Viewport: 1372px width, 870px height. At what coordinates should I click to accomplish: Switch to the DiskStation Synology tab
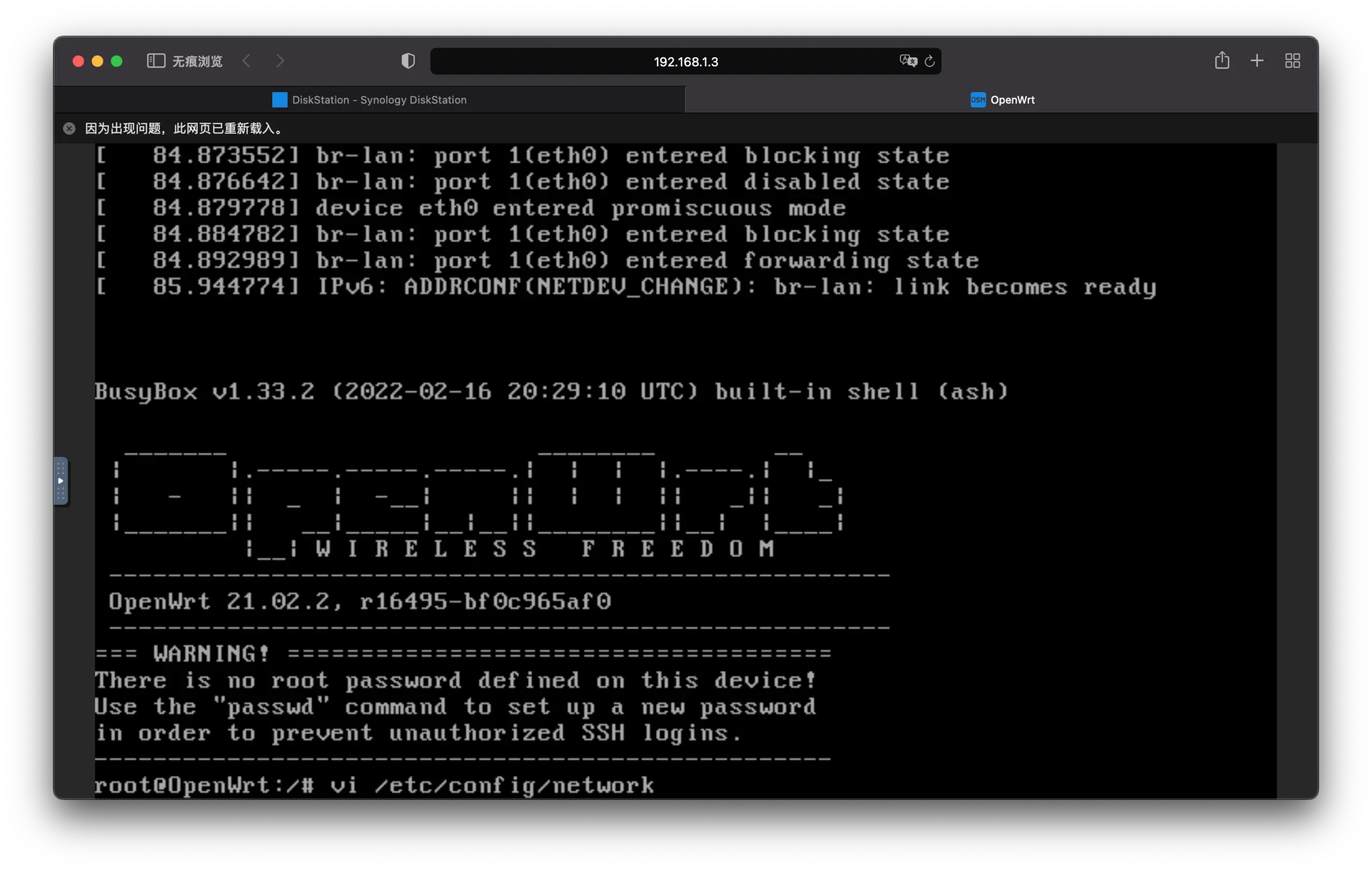point(369,100)
